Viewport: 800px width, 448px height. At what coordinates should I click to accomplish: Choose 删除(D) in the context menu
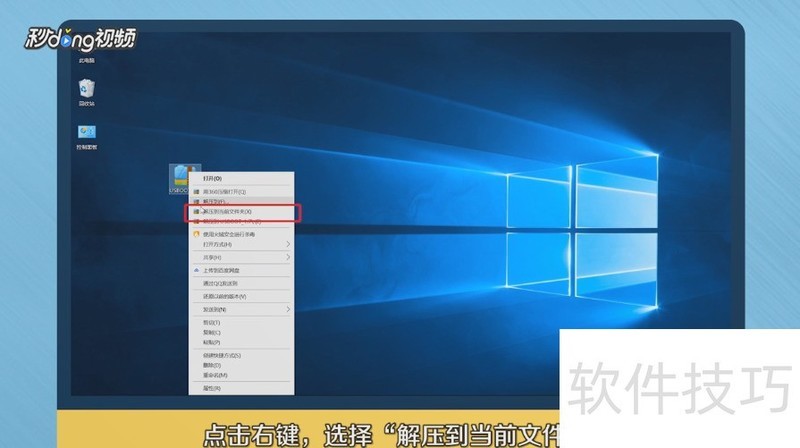(241, 365)
